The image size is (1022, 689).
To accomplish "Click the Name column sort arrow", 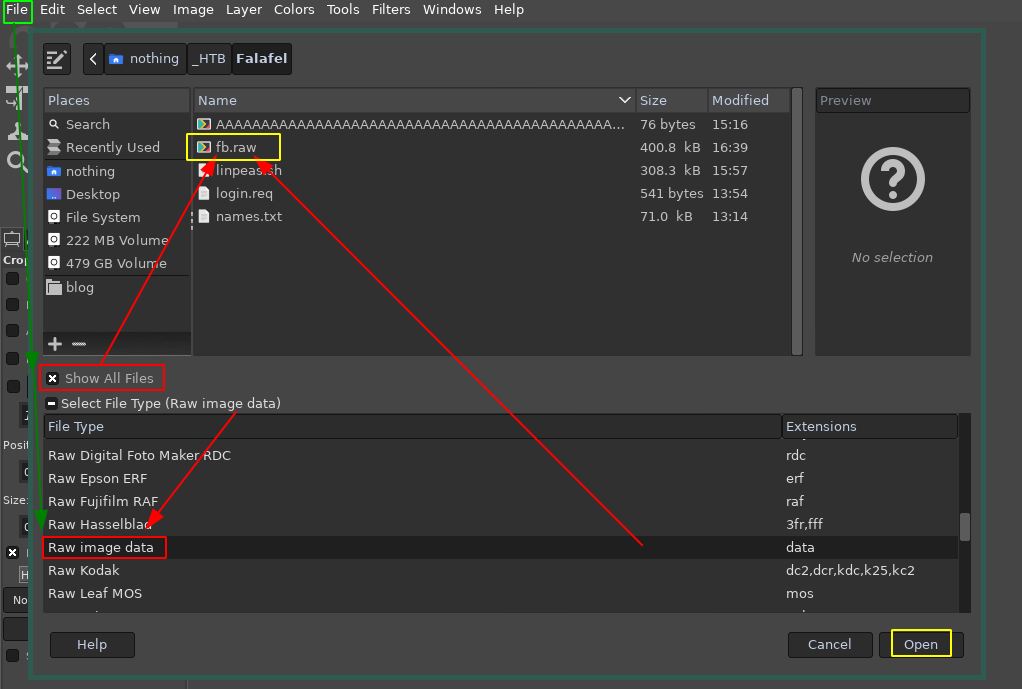I will 625,100.
